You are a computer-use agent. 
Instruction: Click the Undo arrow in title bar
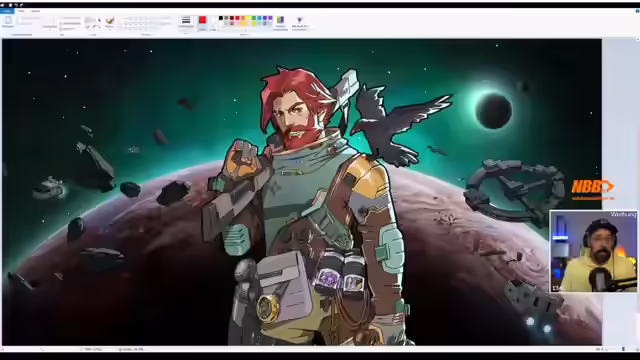tap(16, 5)
